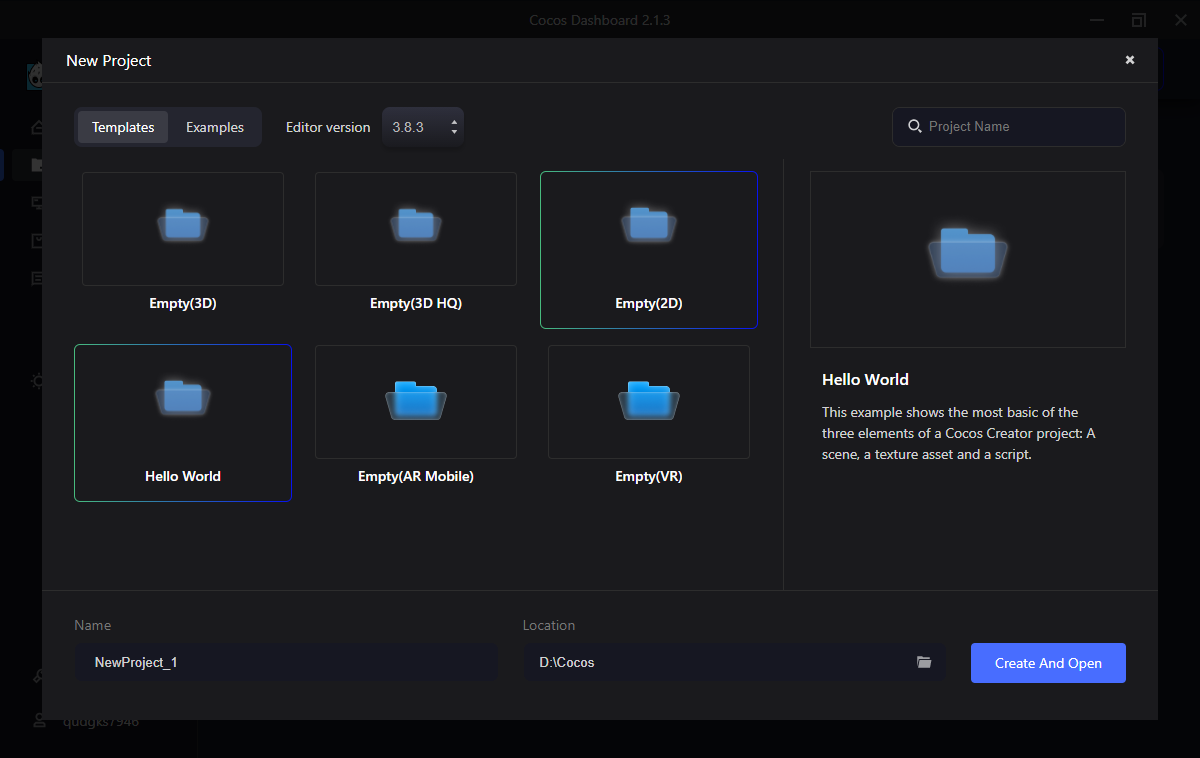Pick the Empty(VR) template card
Screen dimensions: 1200x758
649,414
